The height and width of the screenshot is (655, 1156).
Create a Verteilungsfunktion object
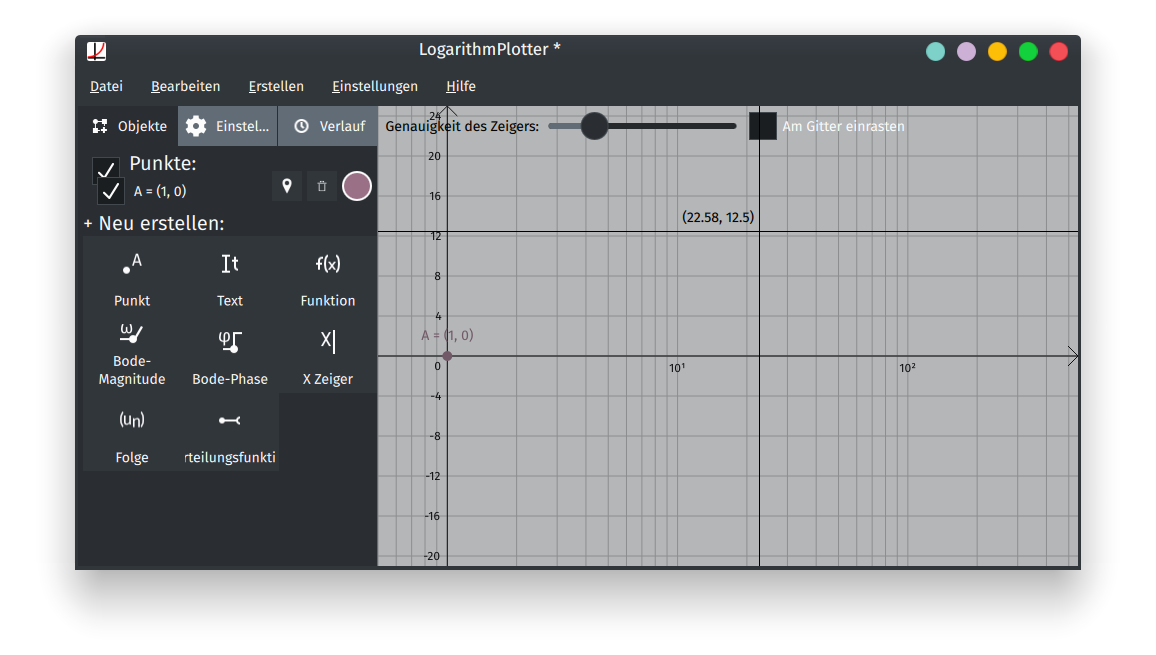[229, 432]
